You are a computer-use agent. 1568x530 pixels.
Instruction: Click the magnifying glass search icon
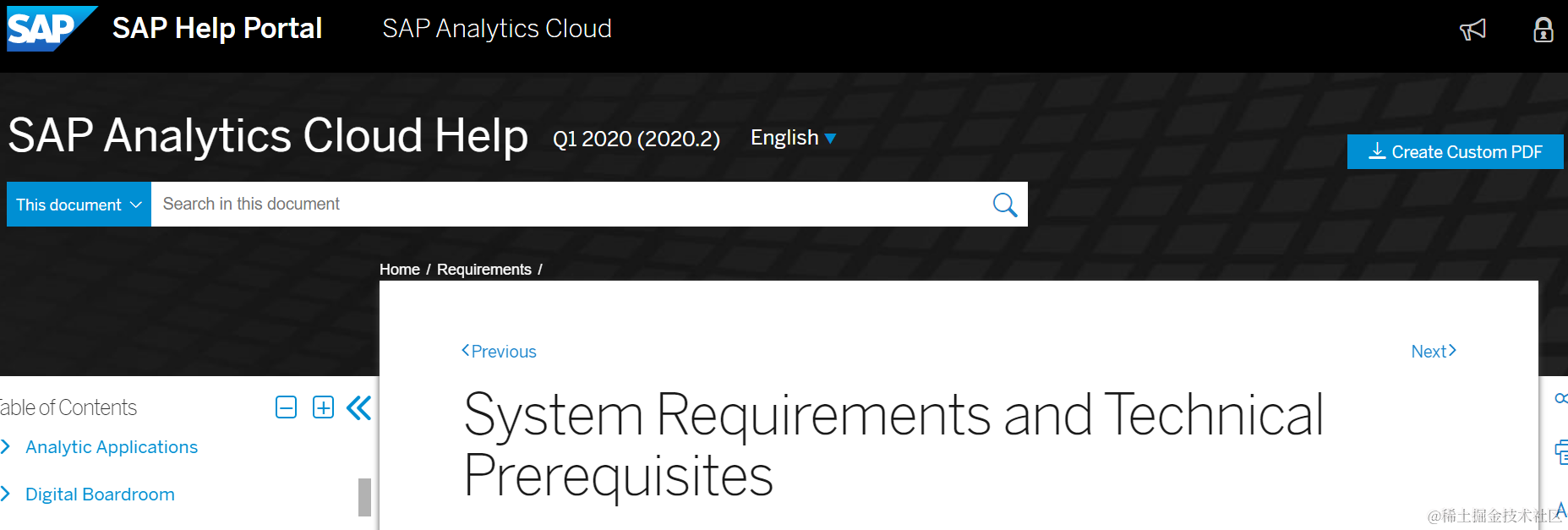(1004, 205)
